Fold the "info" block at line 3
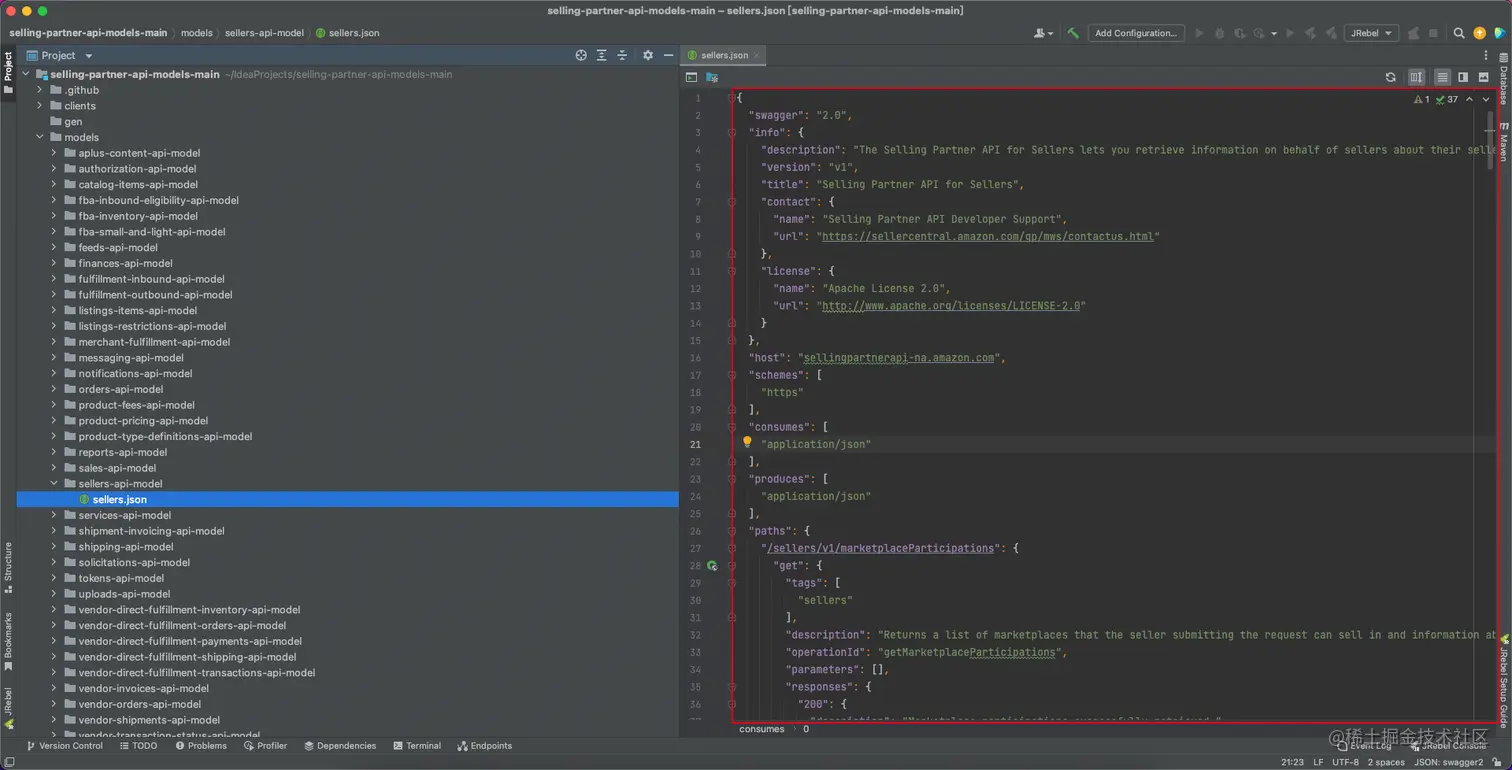The image size is (1512, 770). pos(732,132)
